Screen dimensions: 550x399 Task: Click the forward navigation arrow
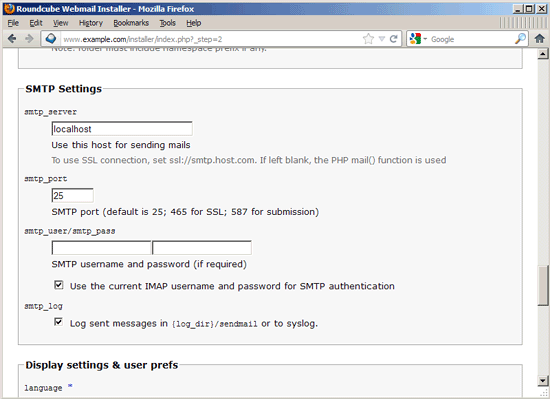29,39
